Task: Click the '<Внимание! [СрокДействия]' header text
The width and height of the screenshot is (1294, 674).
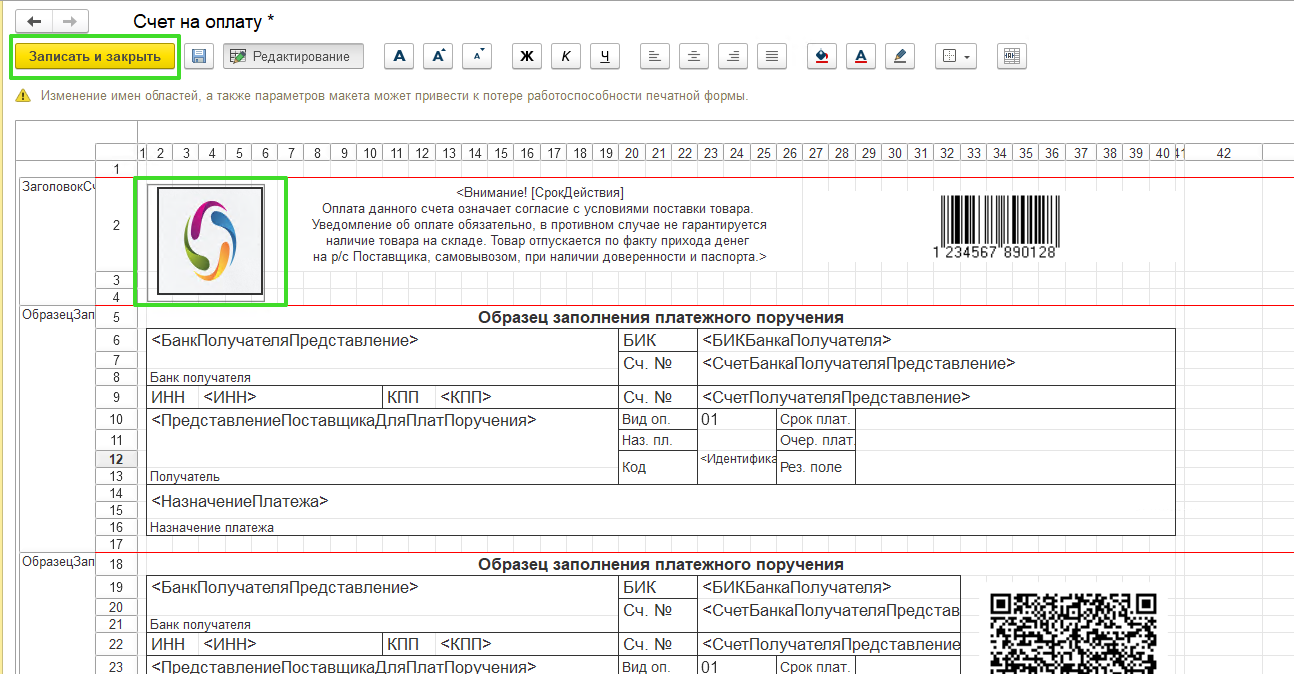Action: tap(540, 192)
